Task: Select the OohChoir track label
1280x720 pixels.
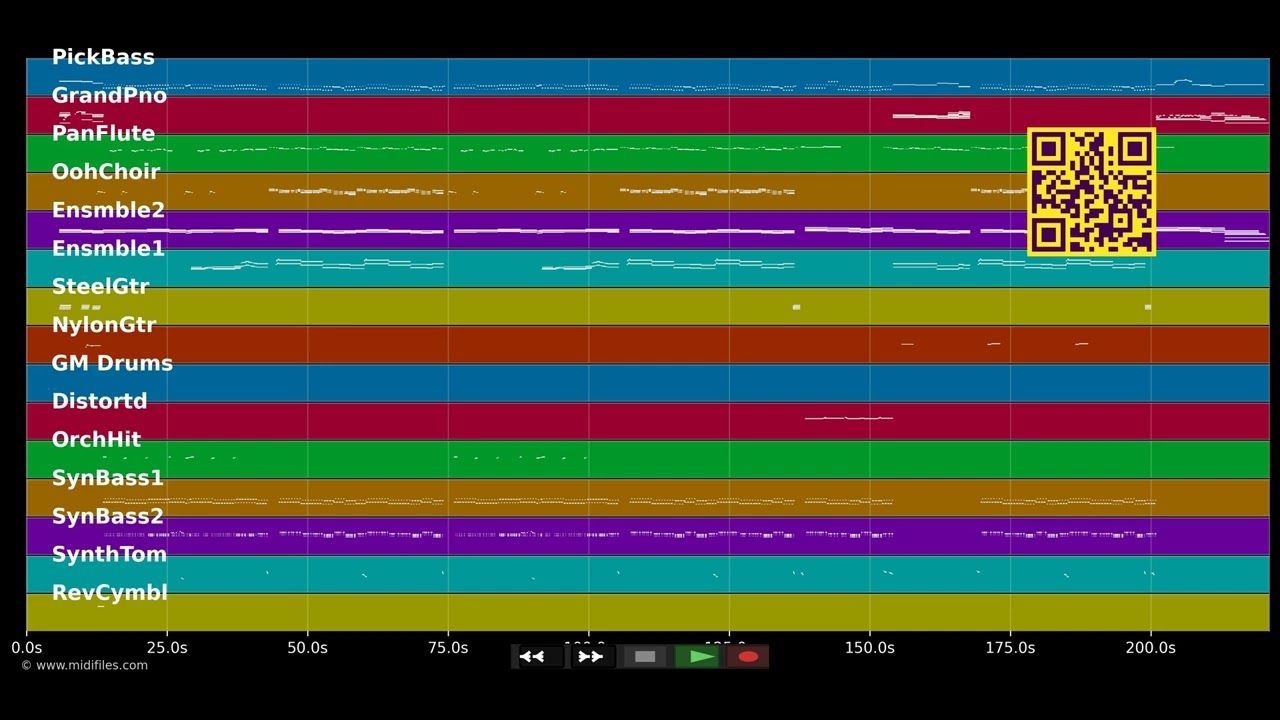Action: point(106,172)
